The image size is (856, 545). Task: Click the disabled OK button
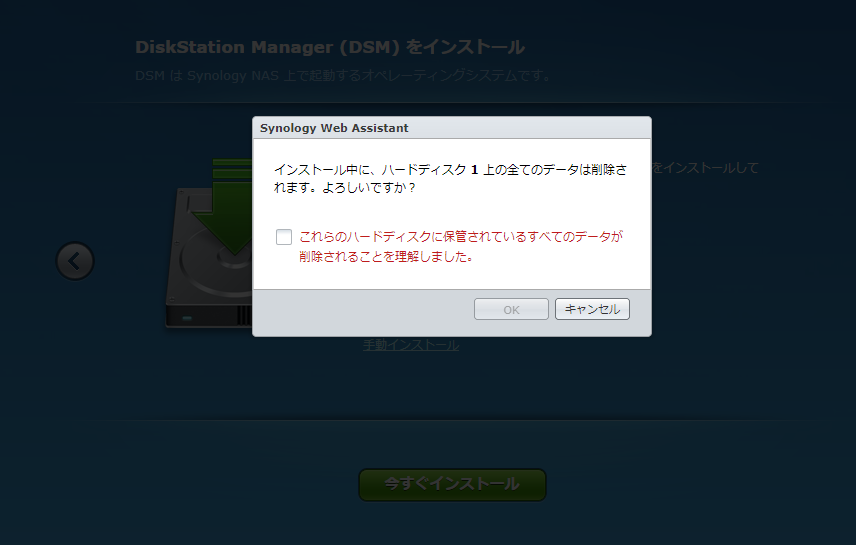coord(511,309)
